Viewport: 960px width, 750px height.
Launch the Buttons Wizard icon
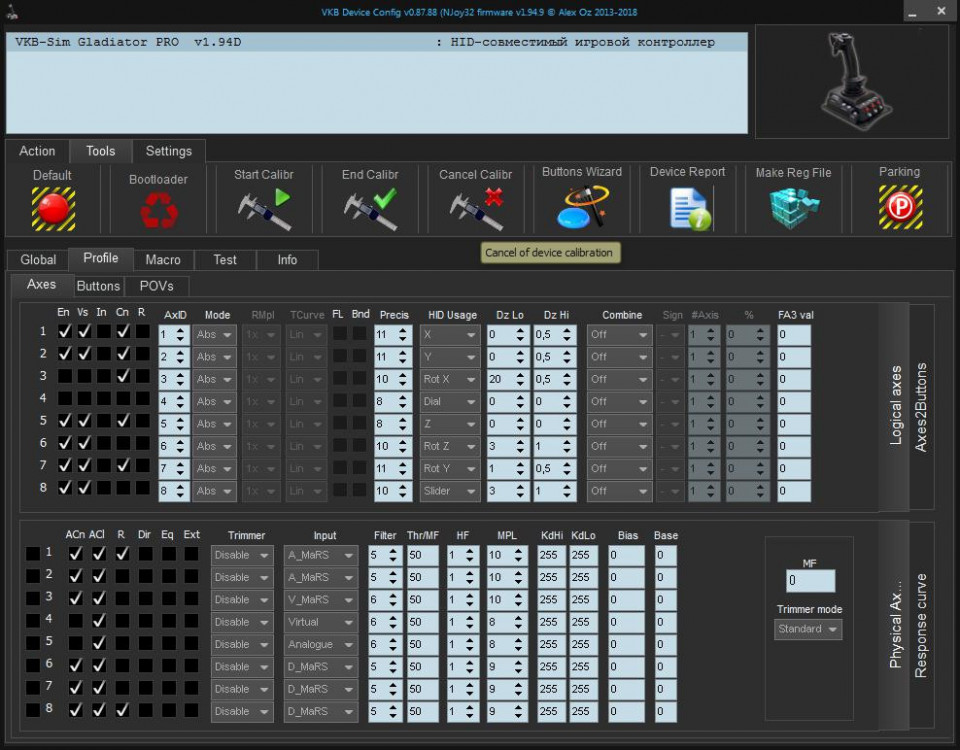pos(581,208)
